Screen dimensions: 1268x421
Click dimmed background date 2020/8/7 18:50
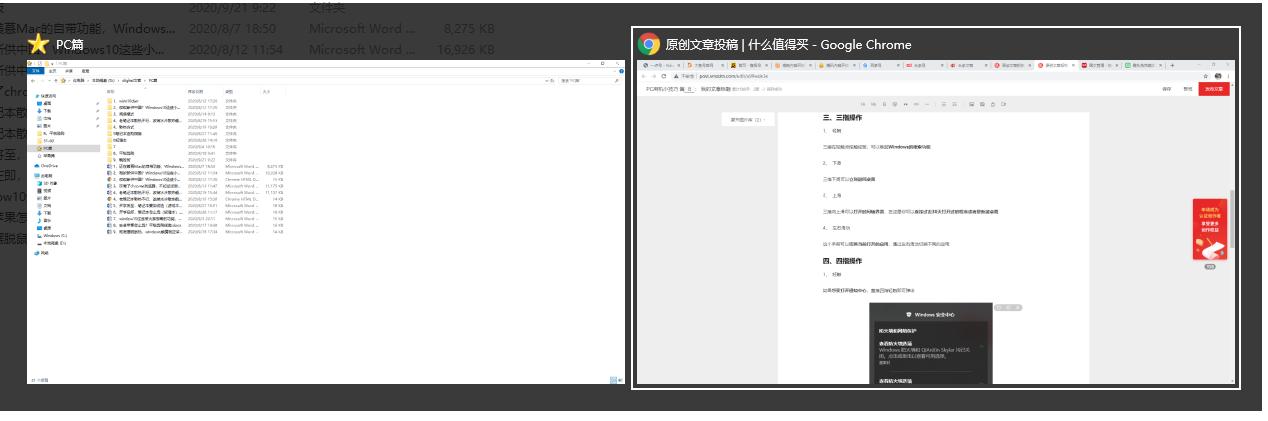[x=232, y=28]
